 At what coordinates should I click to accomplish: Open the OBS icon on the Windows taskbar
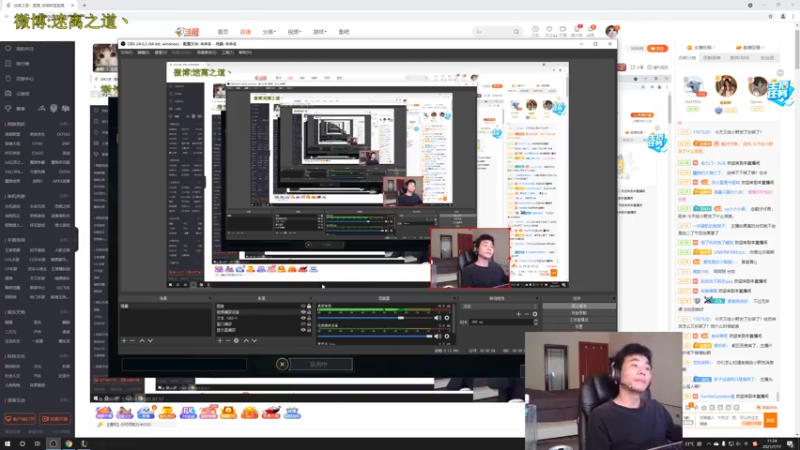[x=53, y=444]
